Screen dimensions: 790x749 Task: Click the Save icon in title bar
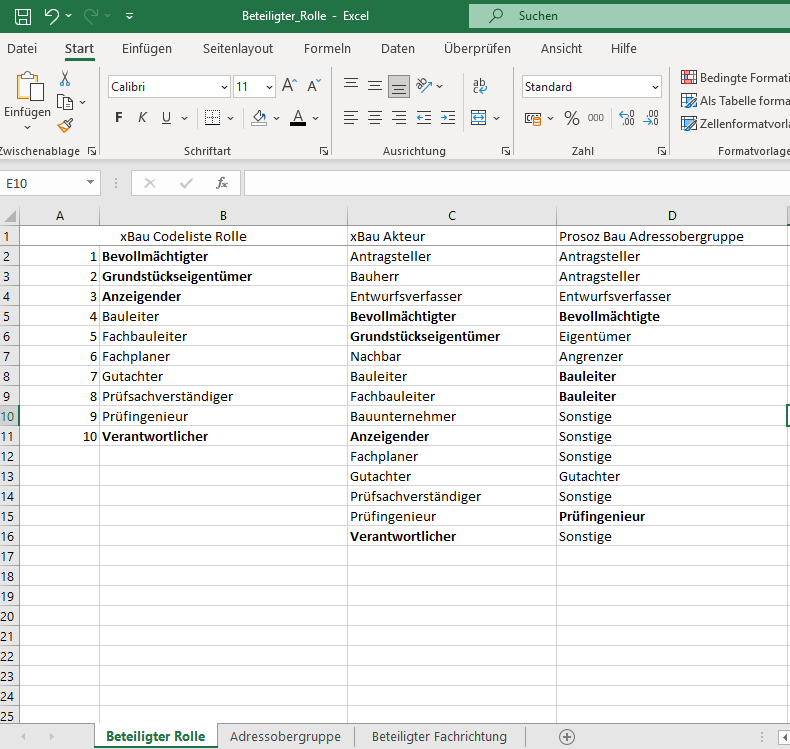coord(23,16)
